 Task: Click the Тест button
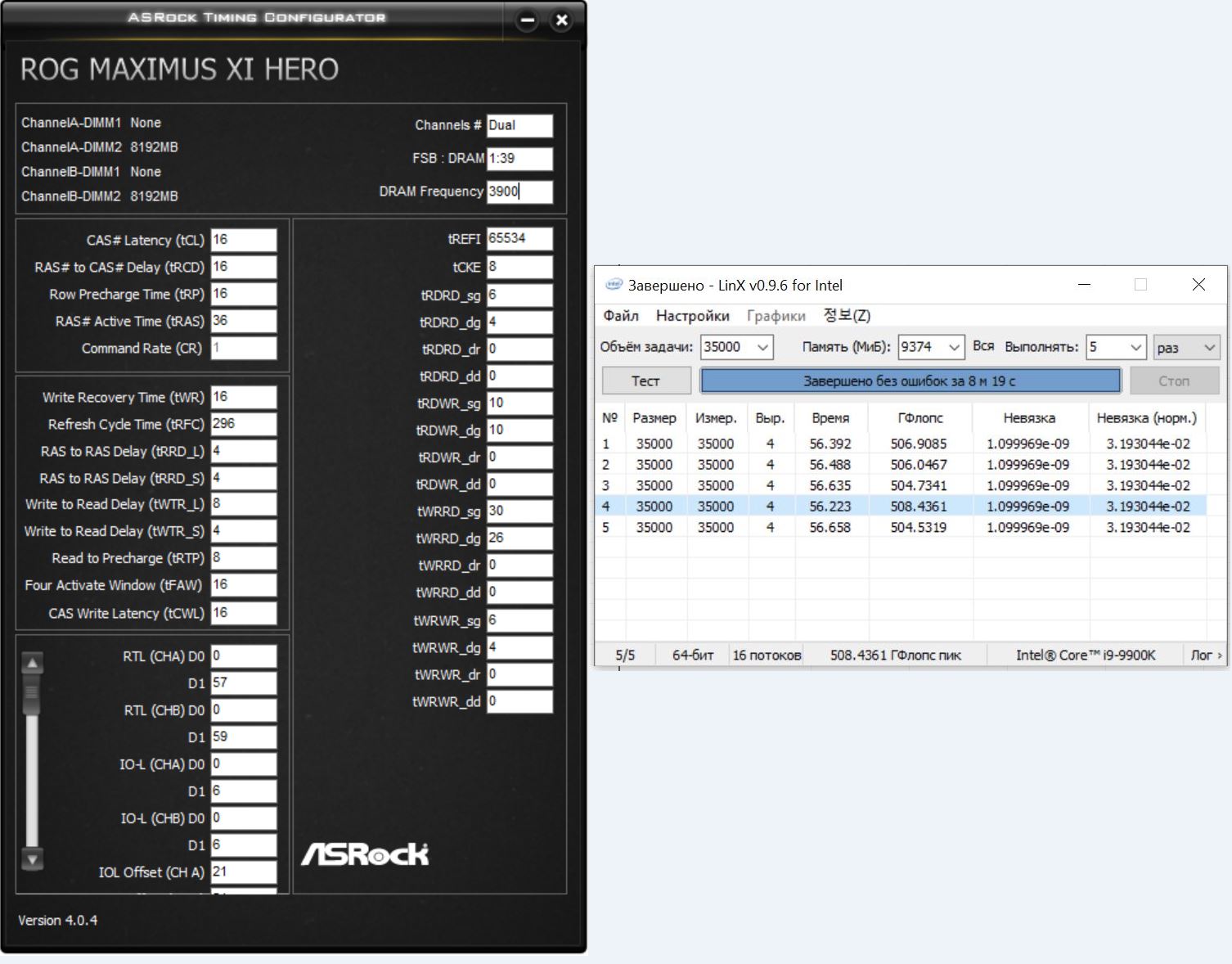point(646,381)
